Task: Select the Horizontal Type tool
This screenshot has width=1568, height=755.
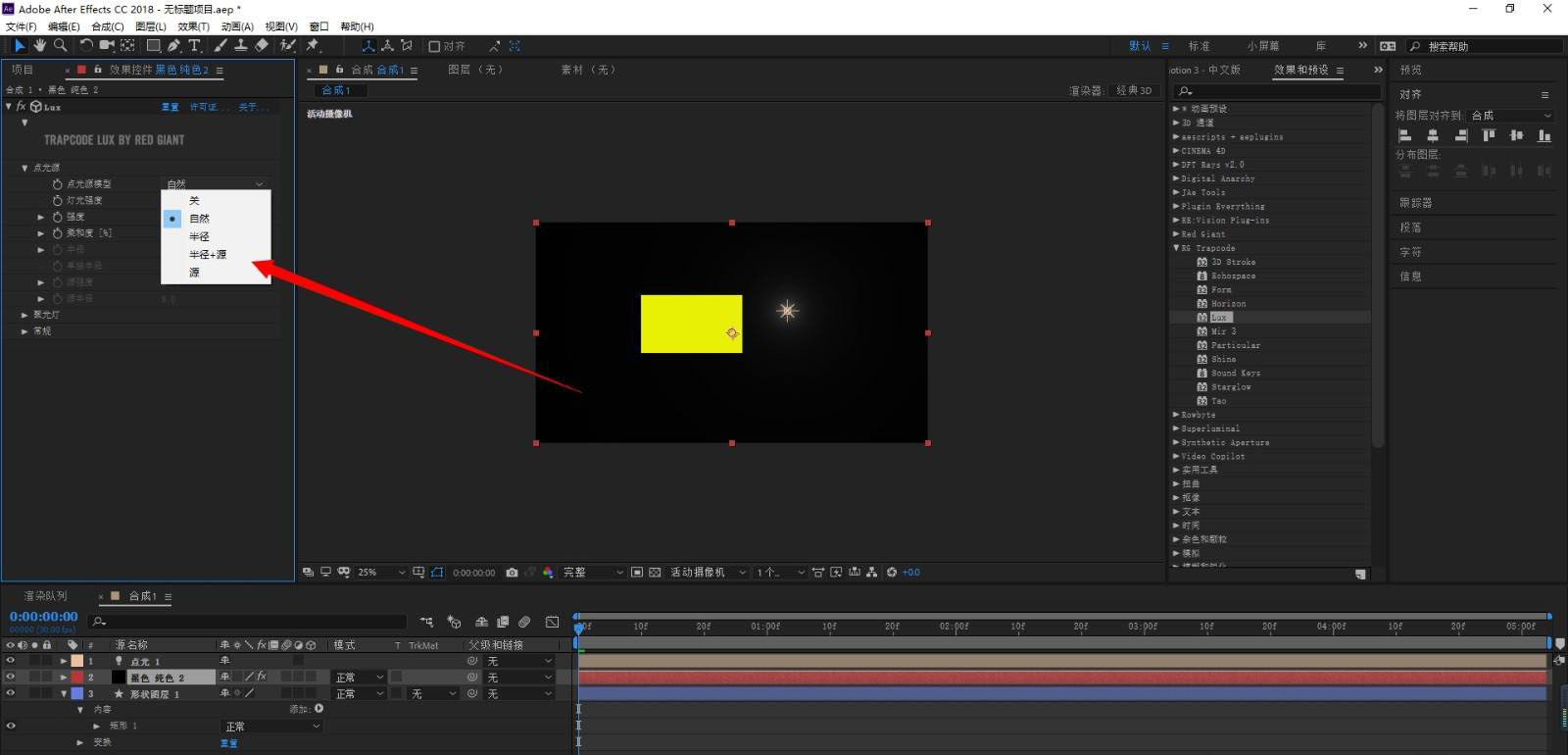Action: (195, 46)
